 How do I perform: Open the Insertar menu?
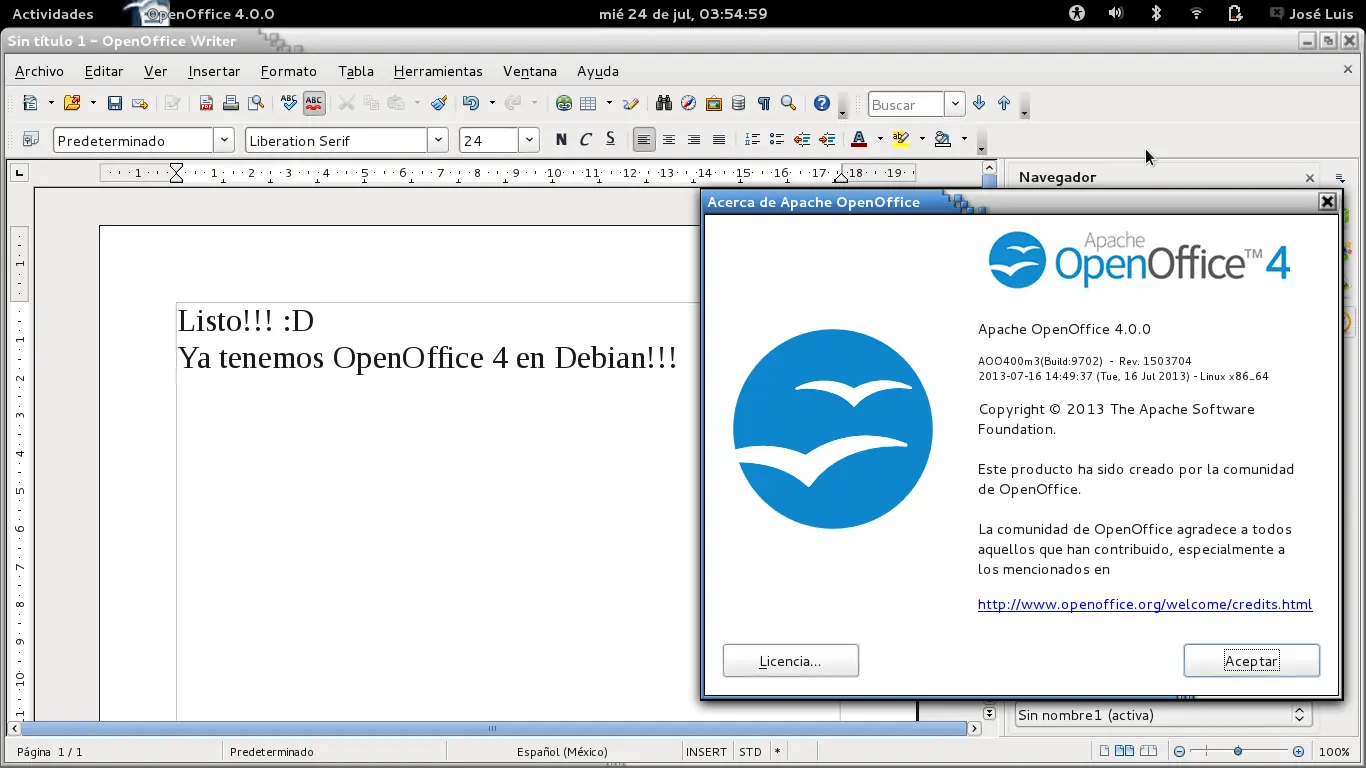pyautogui.click(x=214, y=71)
